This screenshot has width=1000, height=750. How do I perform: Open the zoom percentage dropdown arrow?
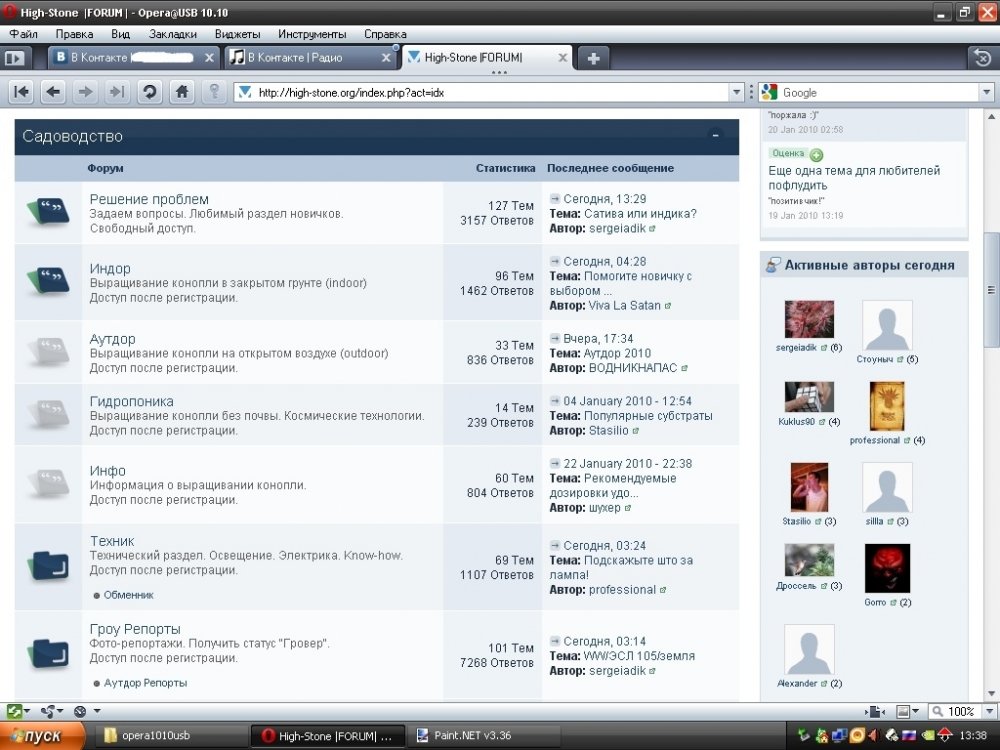point(990,711)
